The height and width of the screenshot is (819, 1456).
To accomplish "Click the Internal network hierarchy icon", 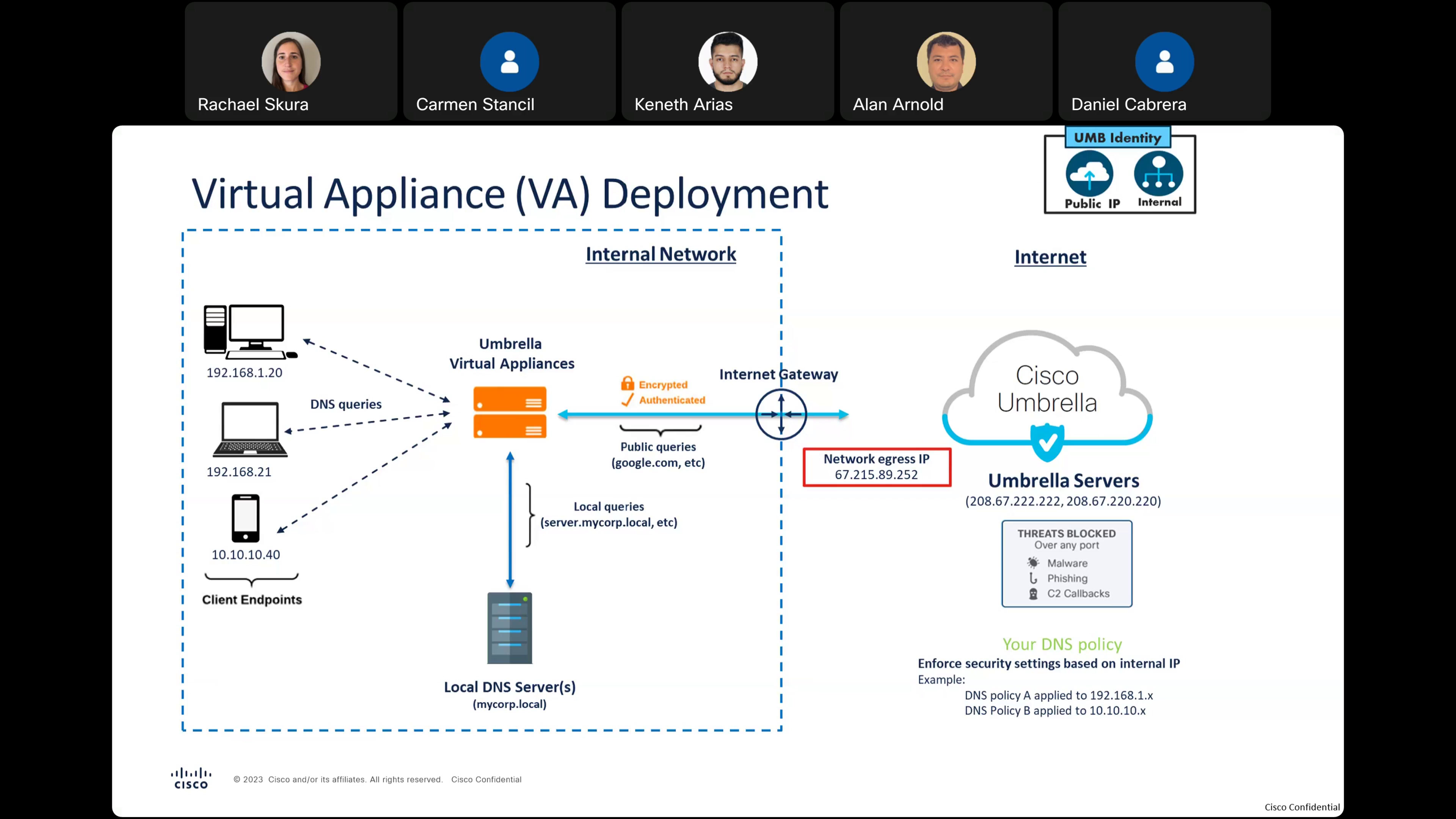I will coord(1159,174).
